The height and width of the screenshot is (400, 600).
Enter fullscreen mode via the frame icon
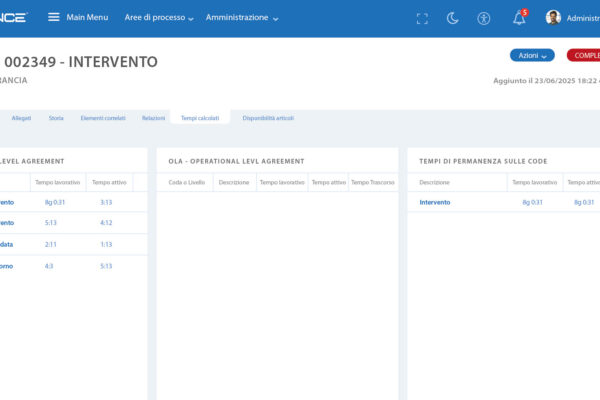[422, 18]
